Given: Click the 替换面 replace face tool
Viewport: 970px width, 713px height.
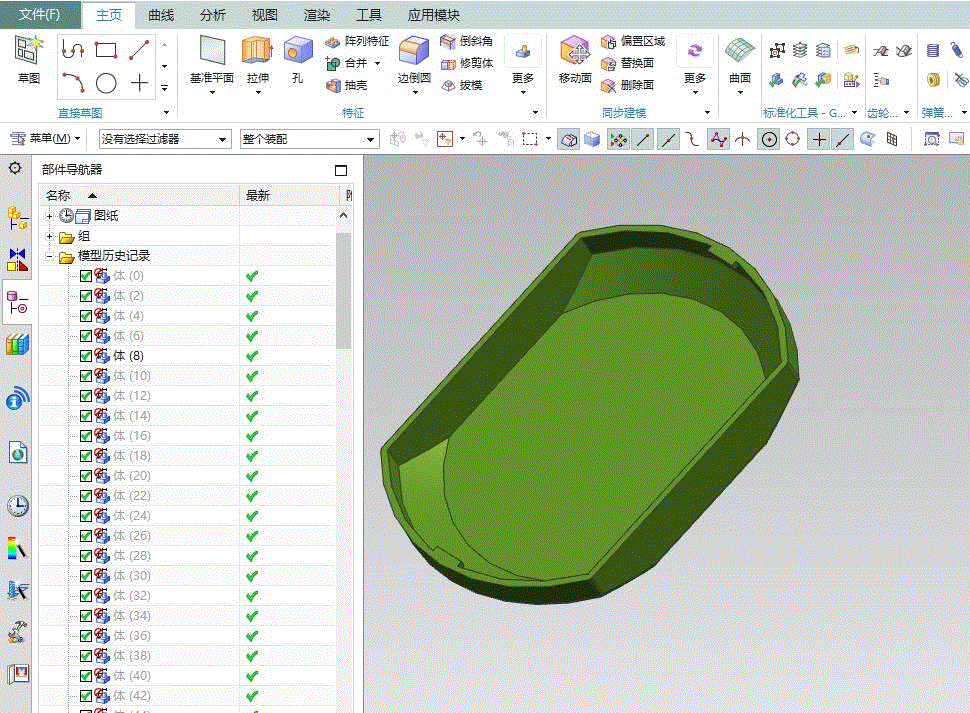Looking at the screenshot, I should click(x=627, y=63).
